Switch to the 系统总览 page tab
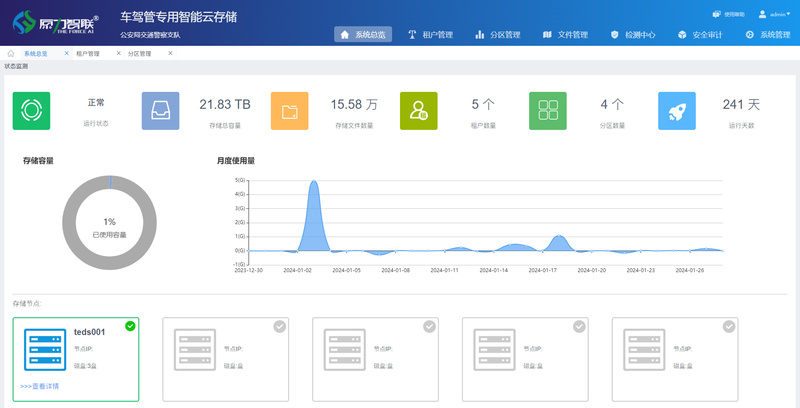 pos(36,54)
